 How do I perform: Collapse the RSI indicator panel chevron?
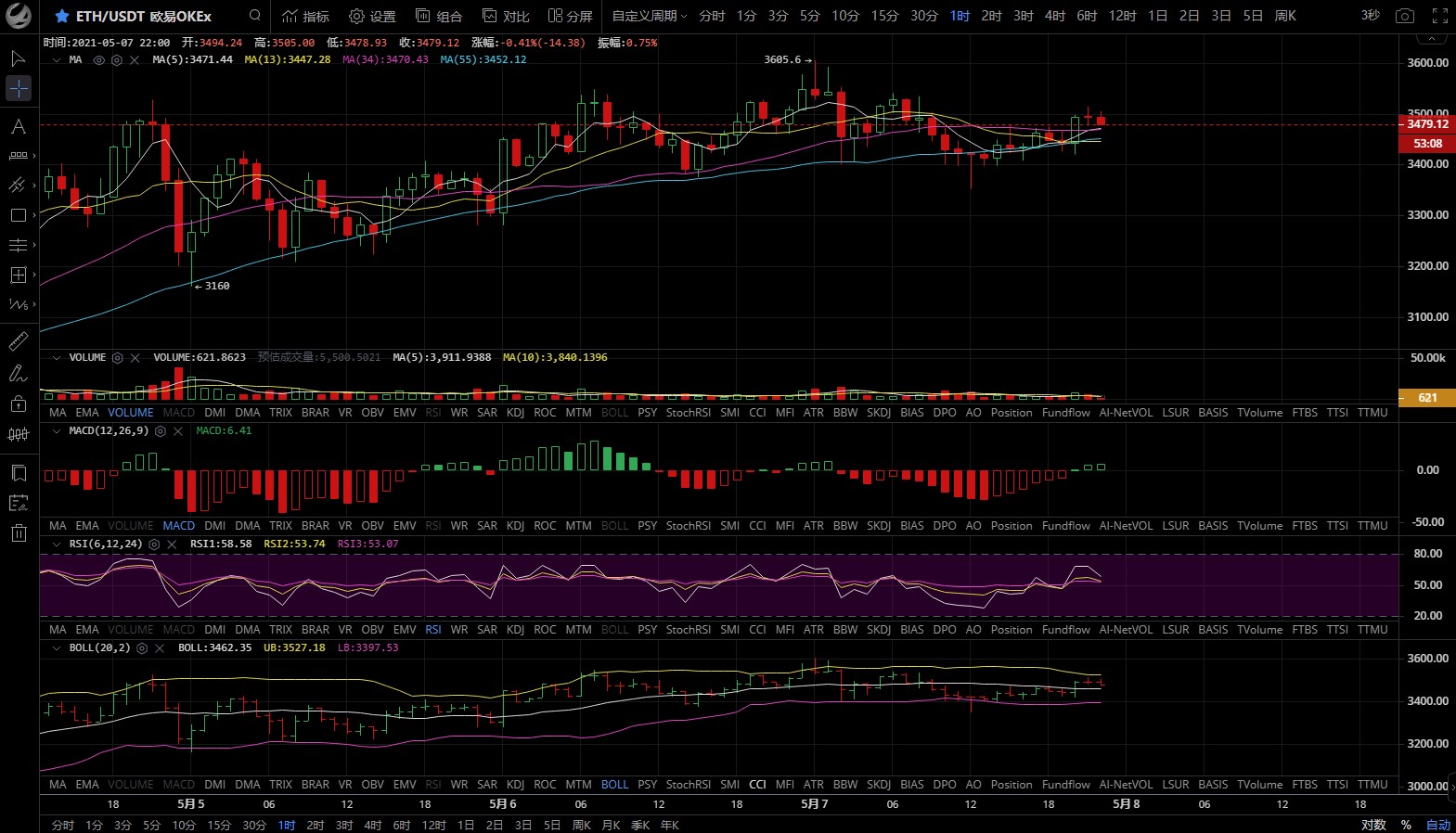[x=57, y=545]
